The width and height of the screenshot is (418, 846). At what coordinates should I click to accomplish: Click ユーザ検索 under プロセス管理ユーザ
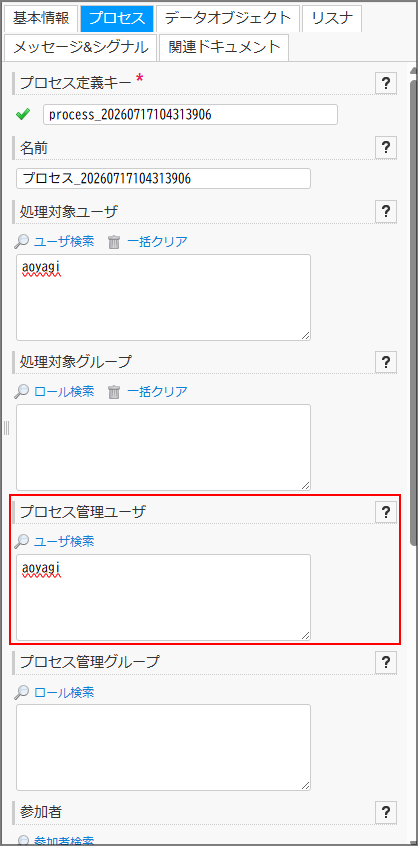pyautogui.click(x=64, y=541)
